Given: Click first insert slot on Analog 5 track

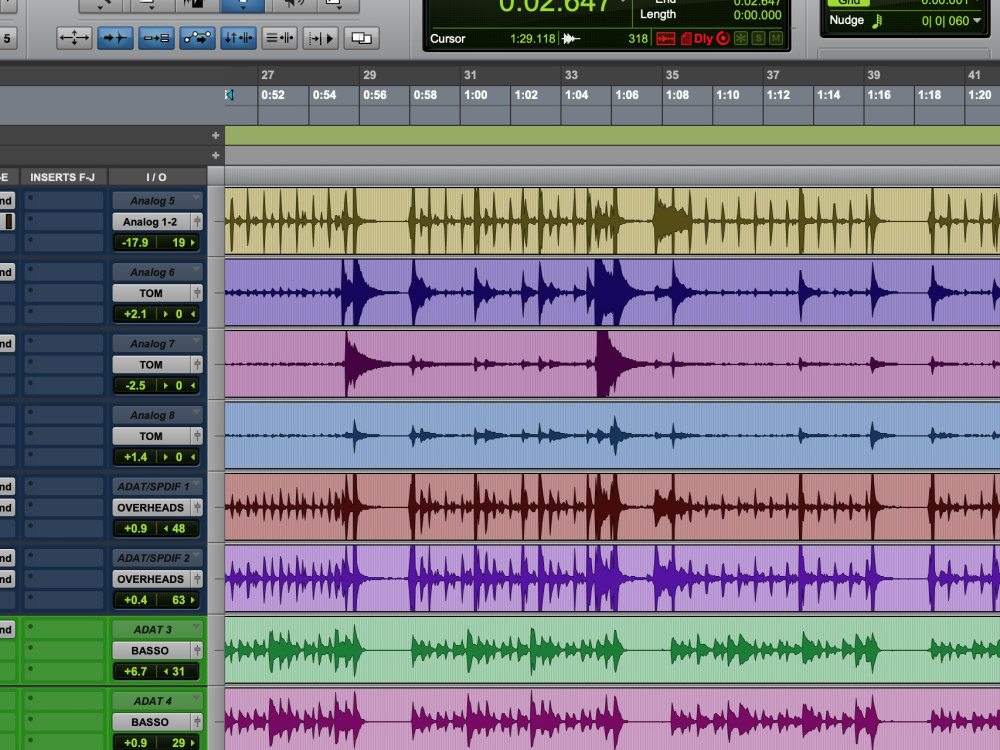Looking at the screenshot, I should (64, 200).
